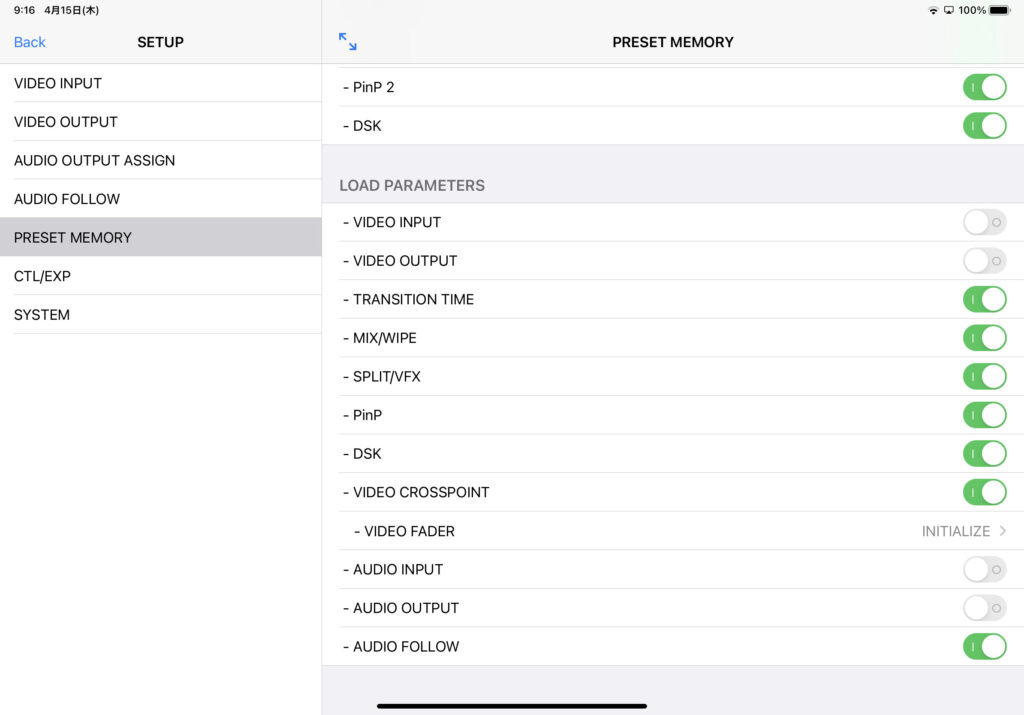Screen dimensions: 1024x715
Task: Select PRESET MEMORY in sidebar
Action: [x=160, y=237]
